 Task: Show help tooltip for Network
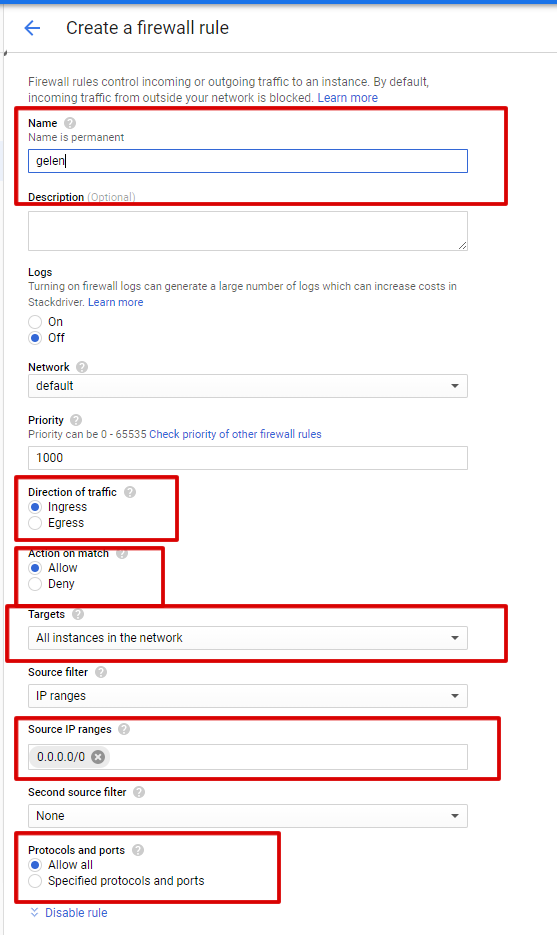coord(82,367)
